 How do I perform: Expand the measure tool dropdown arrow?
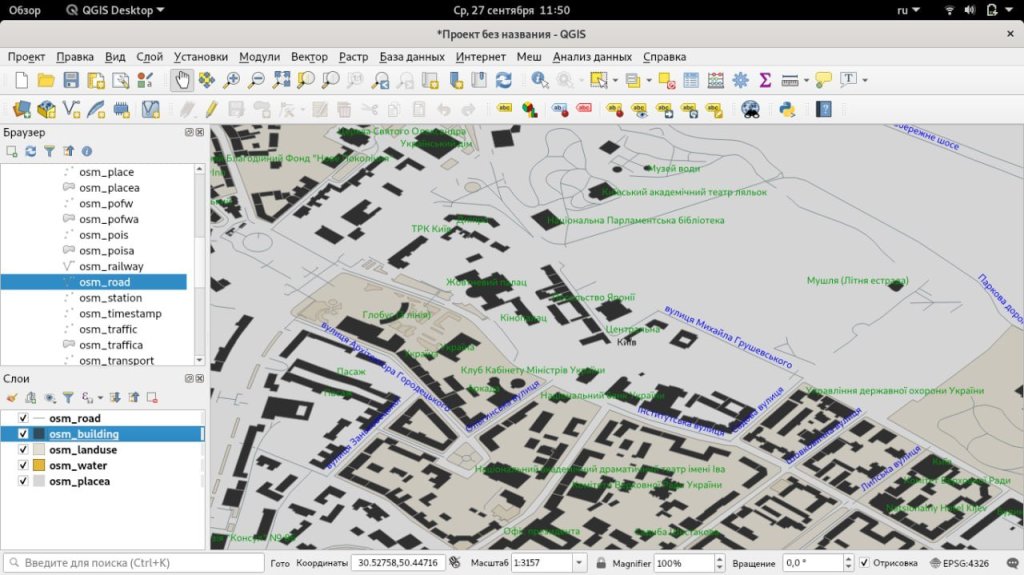[805, 80]
